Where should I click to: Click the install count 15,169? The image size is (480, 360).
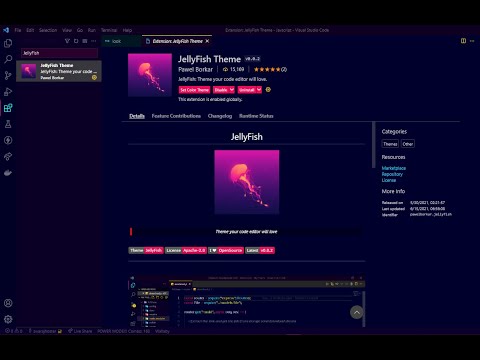tap(233, 69)
